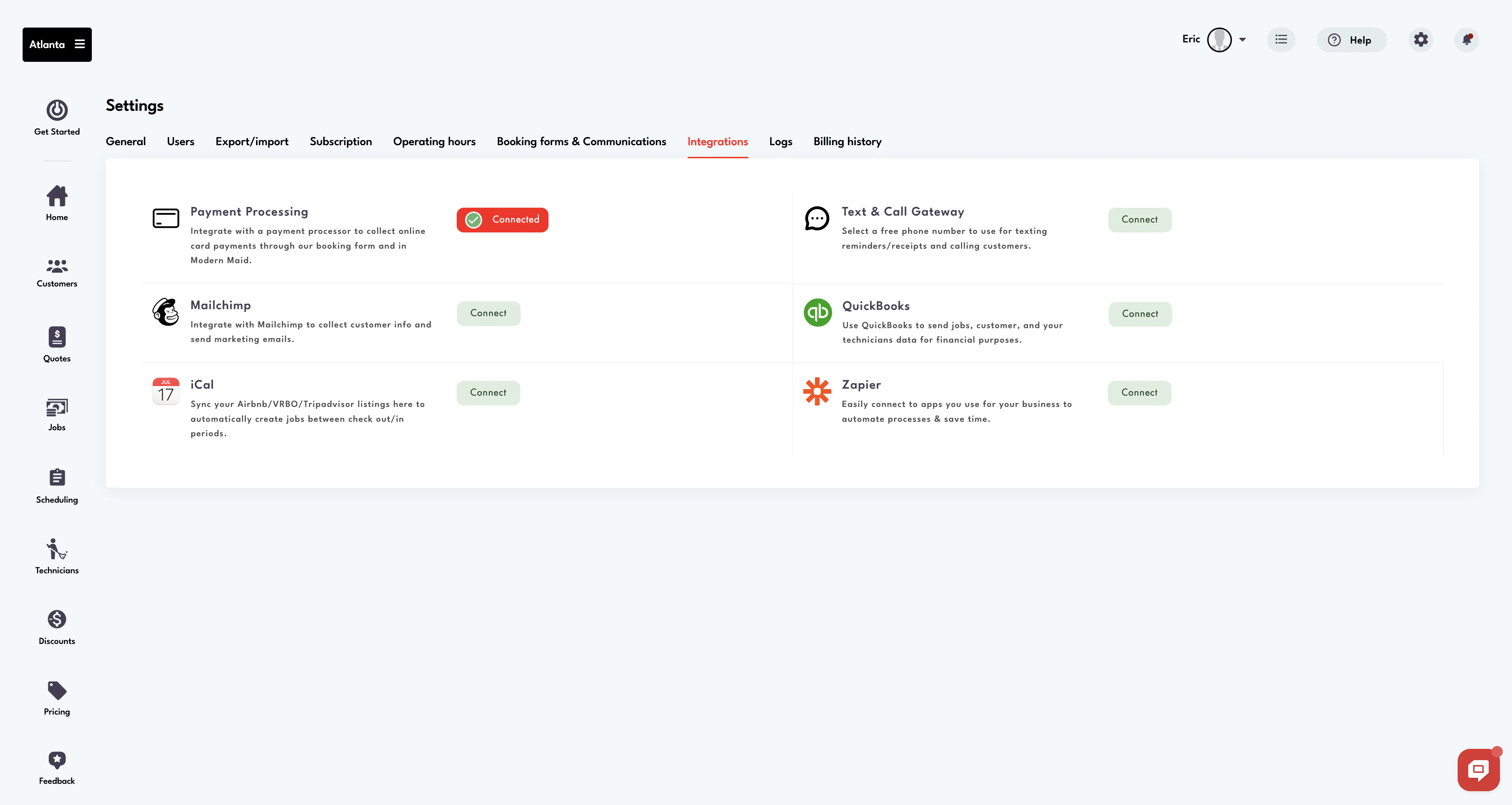The image size is (1512, 805).
Task: Open the Subscription tab
Action: pos(341,142)
